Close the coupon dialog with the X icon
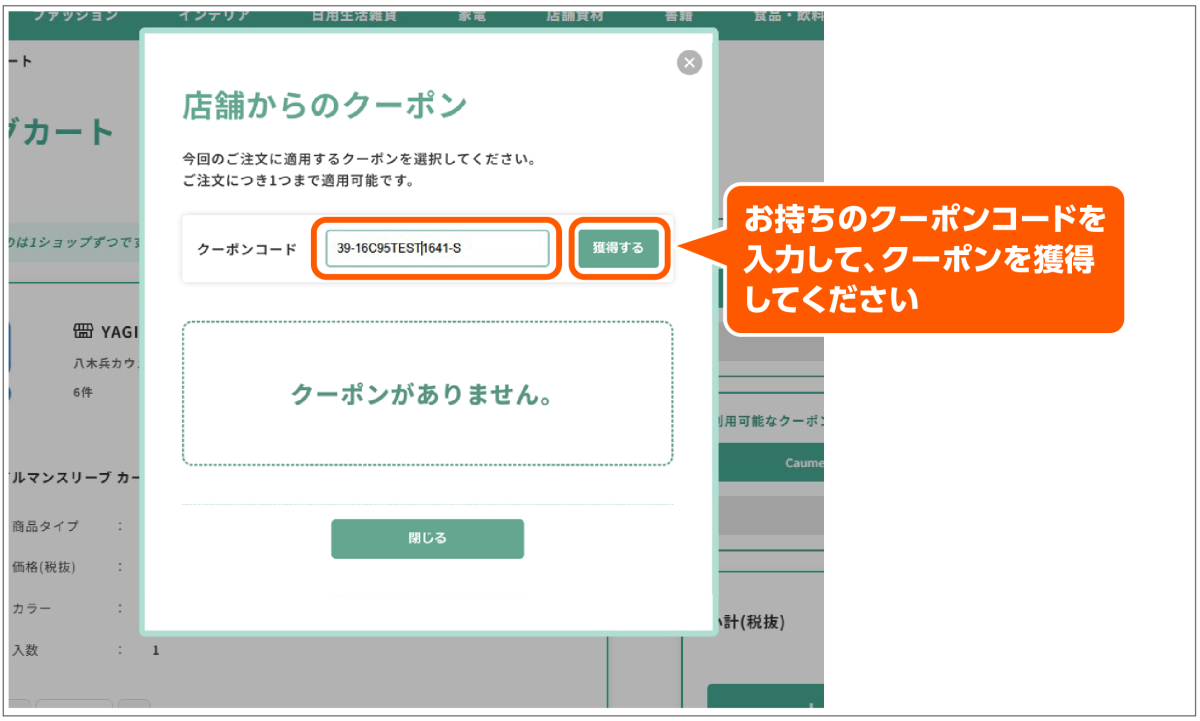 pyautogui.click(x=689, y=63)
